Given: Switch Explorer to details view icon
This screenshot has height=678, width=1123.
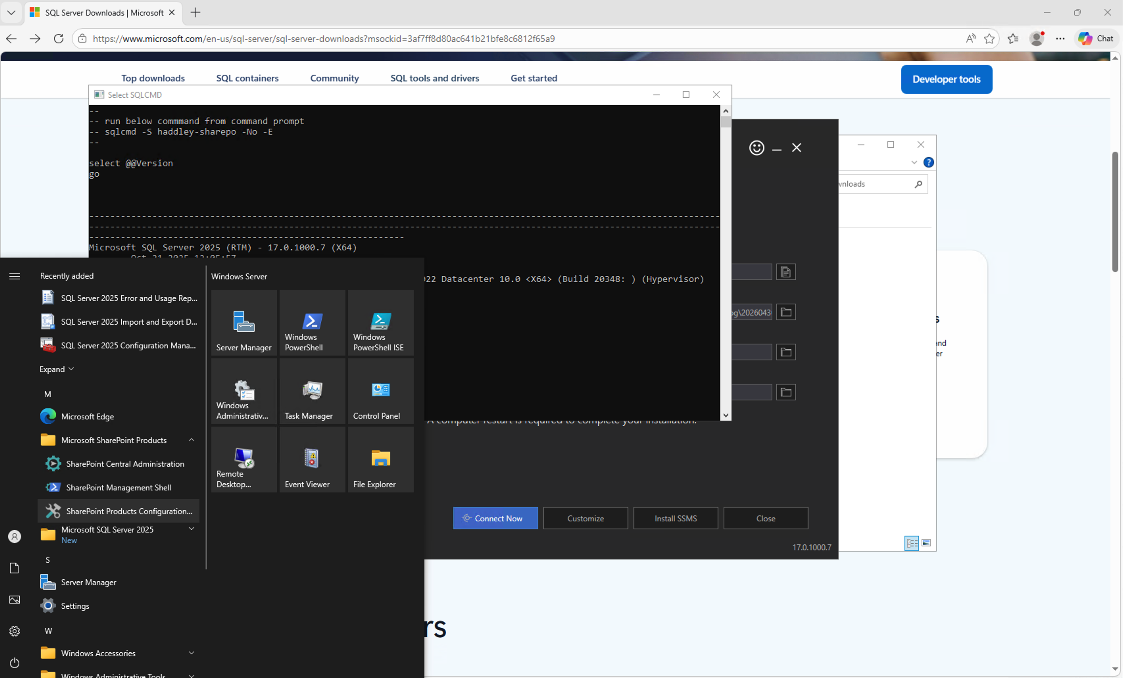Looking at the screenshot, I should coord(912,543).
